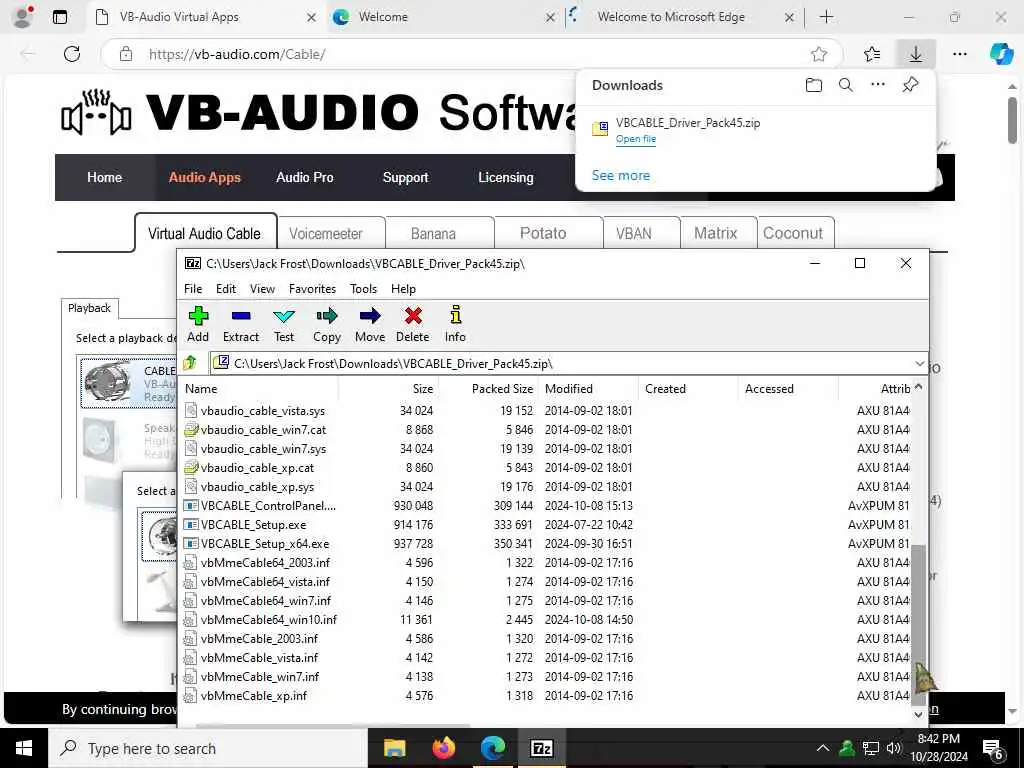Switch to the Potato tab on webpage
This screenshot has width=1024, height=768.
point(543,234)
